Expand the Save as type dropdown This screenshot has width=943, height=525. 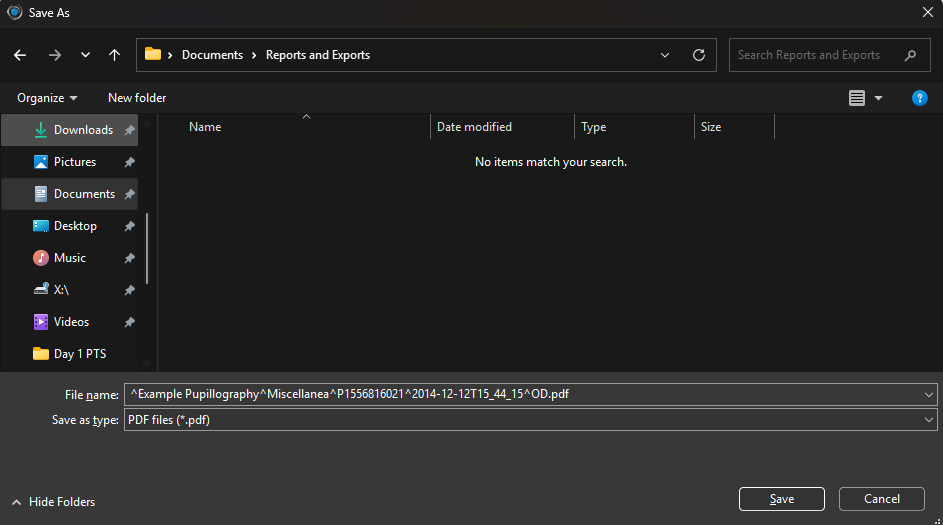930,420
